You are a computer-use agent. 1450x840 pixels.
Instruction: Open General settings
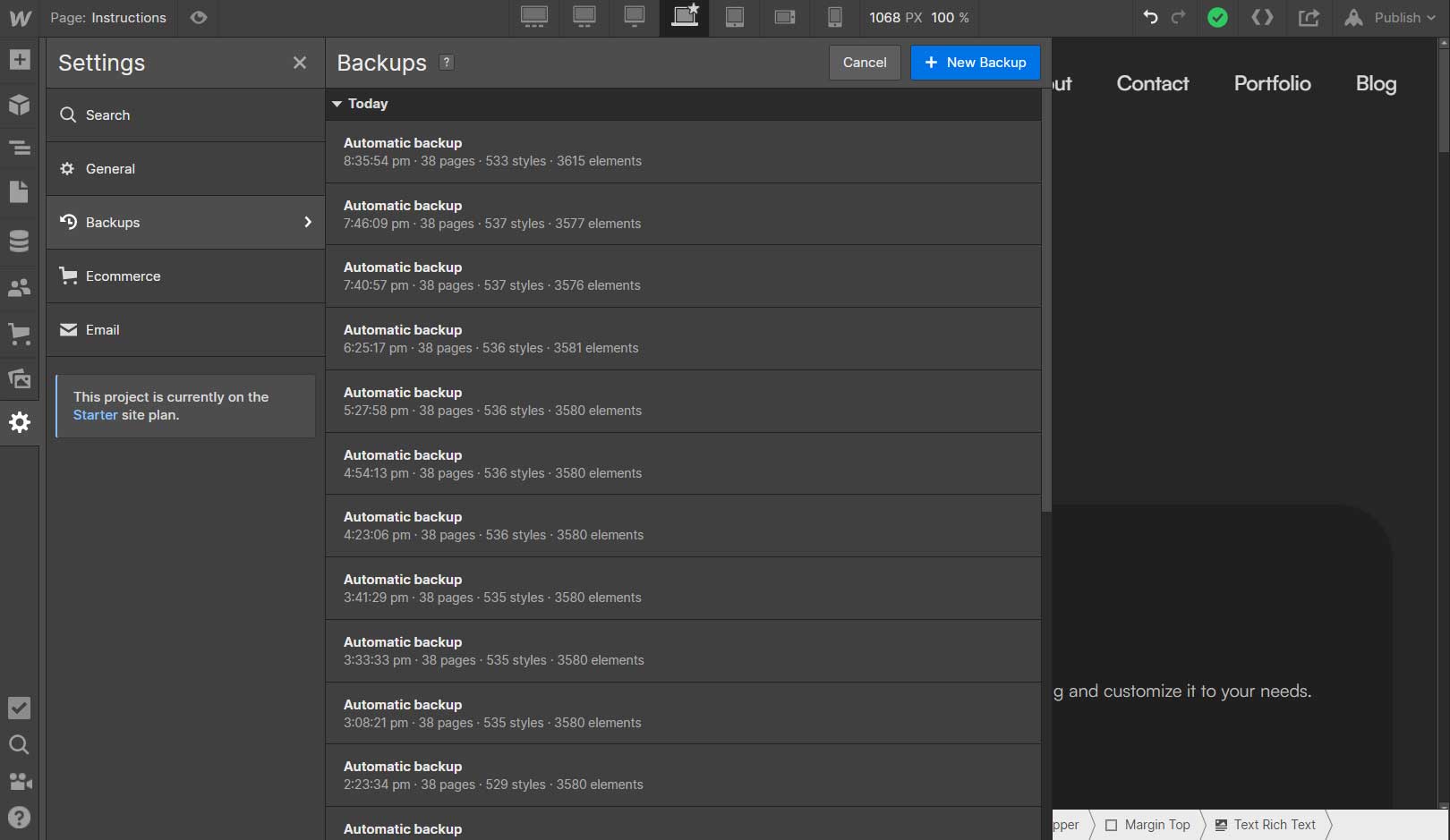185,168
